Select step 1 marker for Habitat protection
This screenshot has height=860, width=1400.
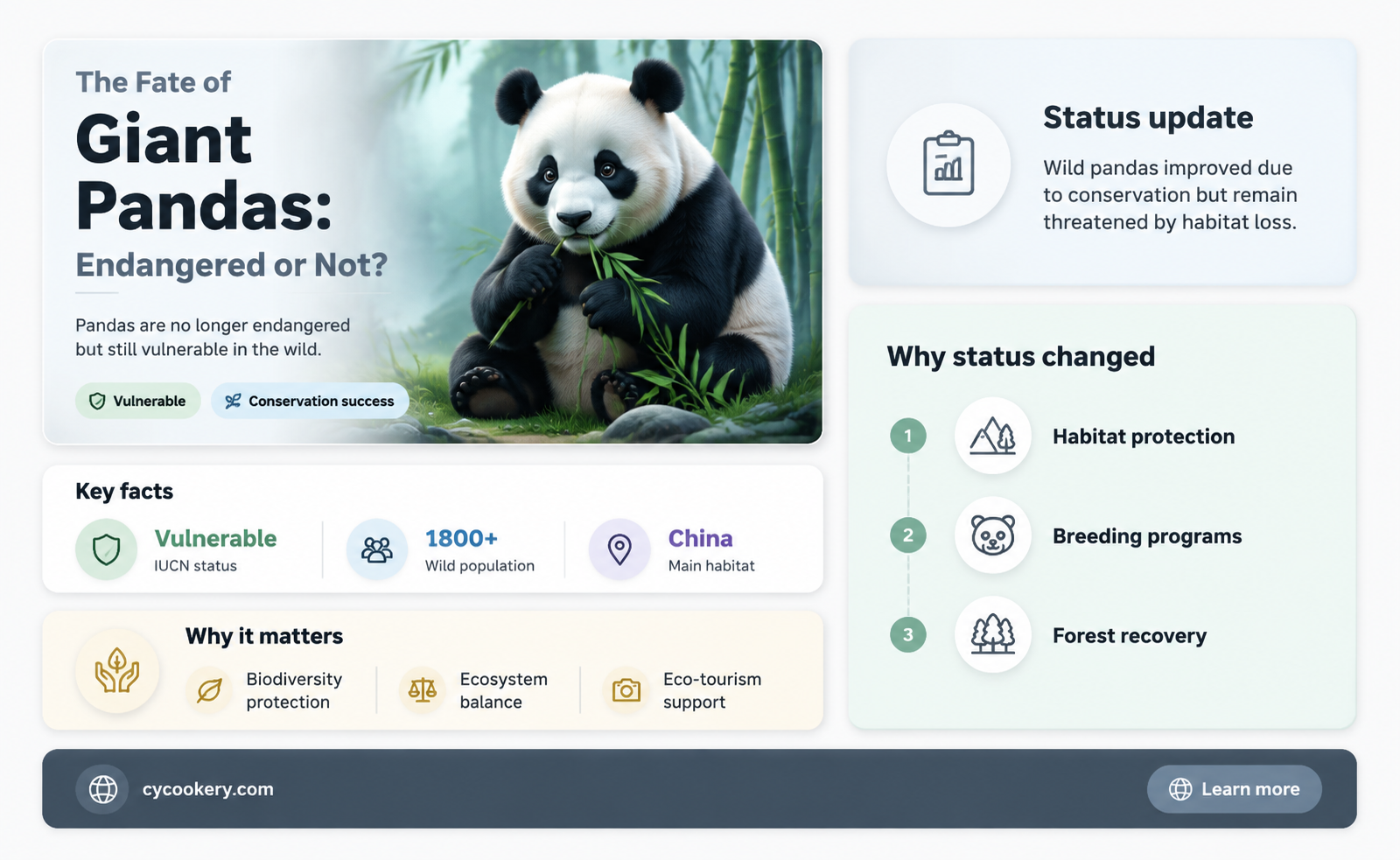[908, 436]
